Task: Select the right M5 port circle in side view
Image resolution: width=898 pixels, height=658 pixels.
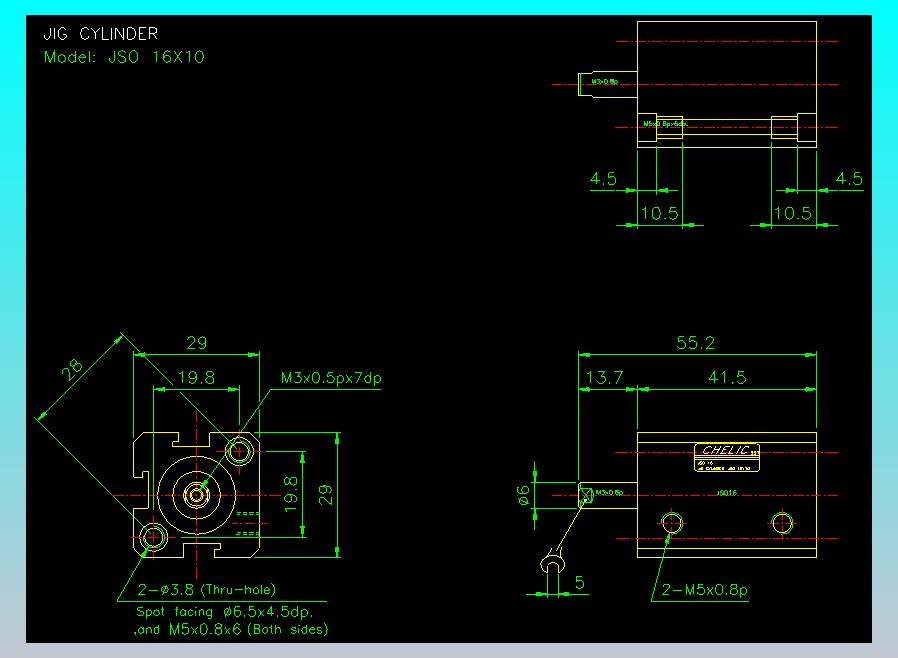Action: tap(782, 523)
